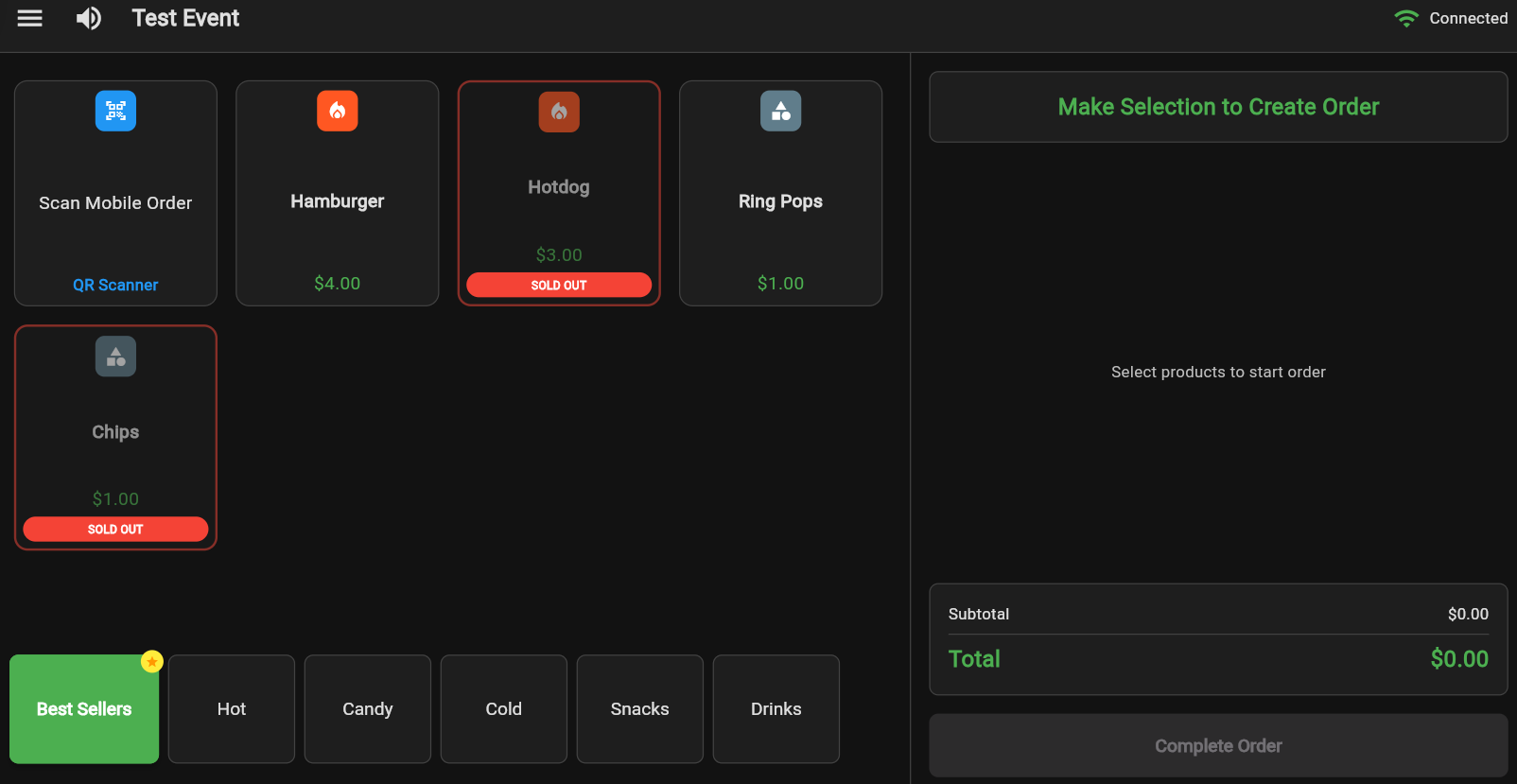The height and width of the screenshot is (784, 1517).
Task: Click the Wi-Fi connected status icon
Action: point(1406,18)
